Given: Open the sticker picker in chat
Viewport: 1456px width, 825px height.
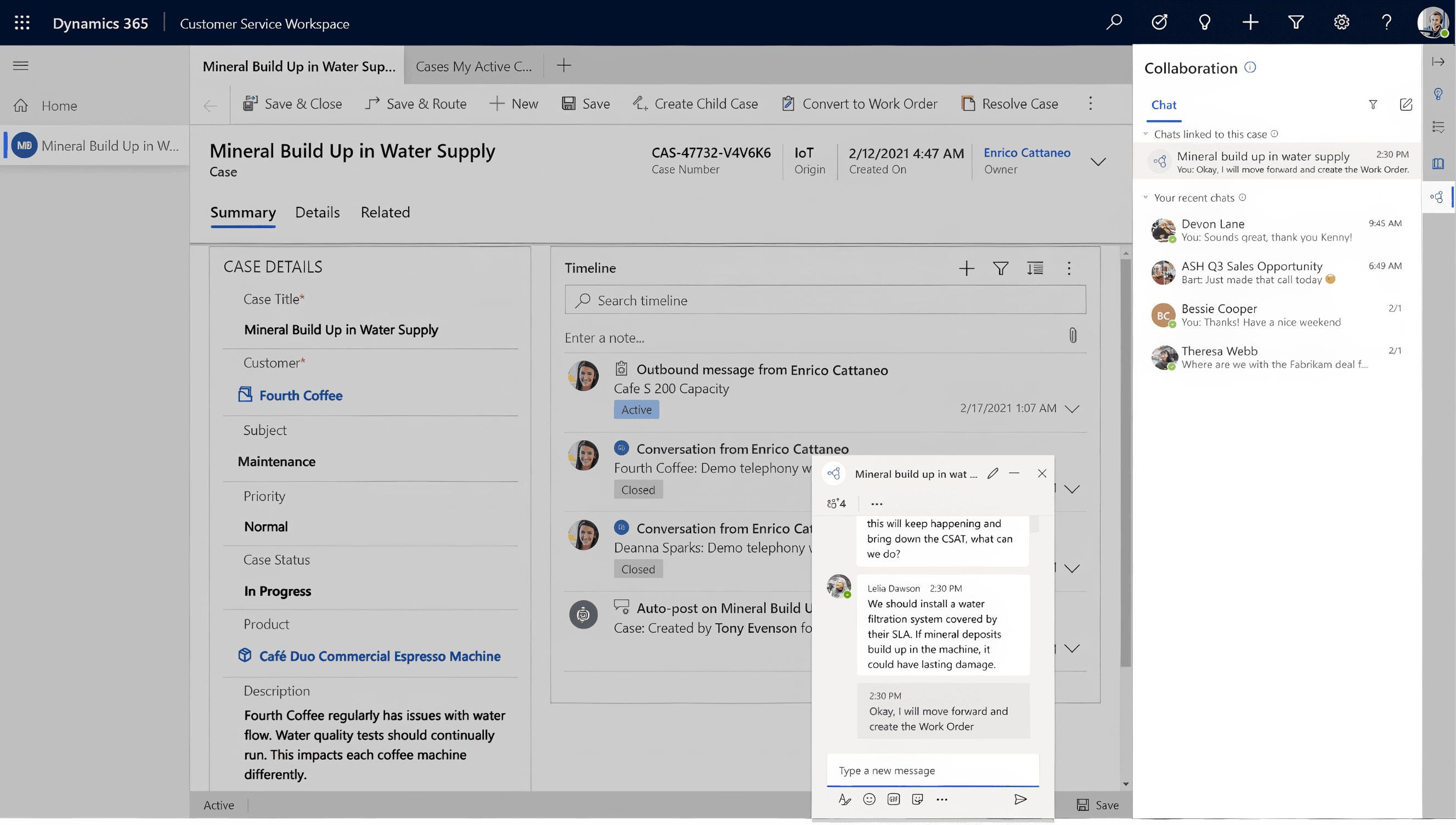Looking at the screenshot, I should (918, 800).
